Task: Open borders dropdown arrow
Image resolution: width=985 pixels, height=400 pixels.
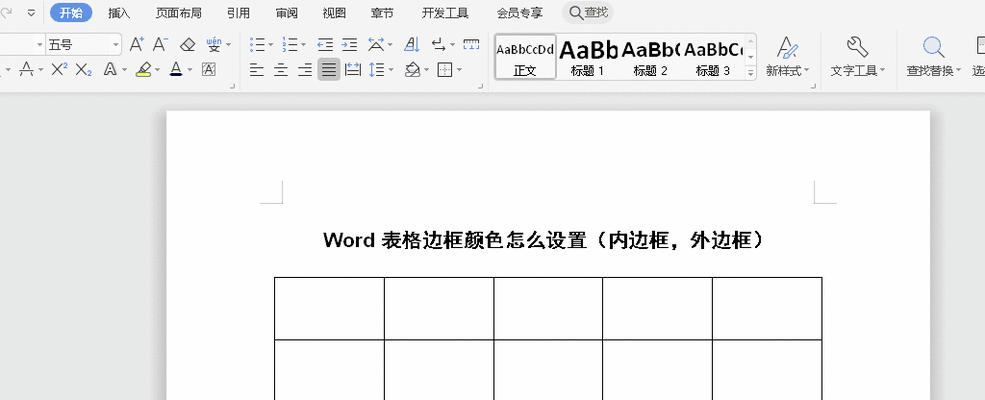Action: click(x=459, y=70)
